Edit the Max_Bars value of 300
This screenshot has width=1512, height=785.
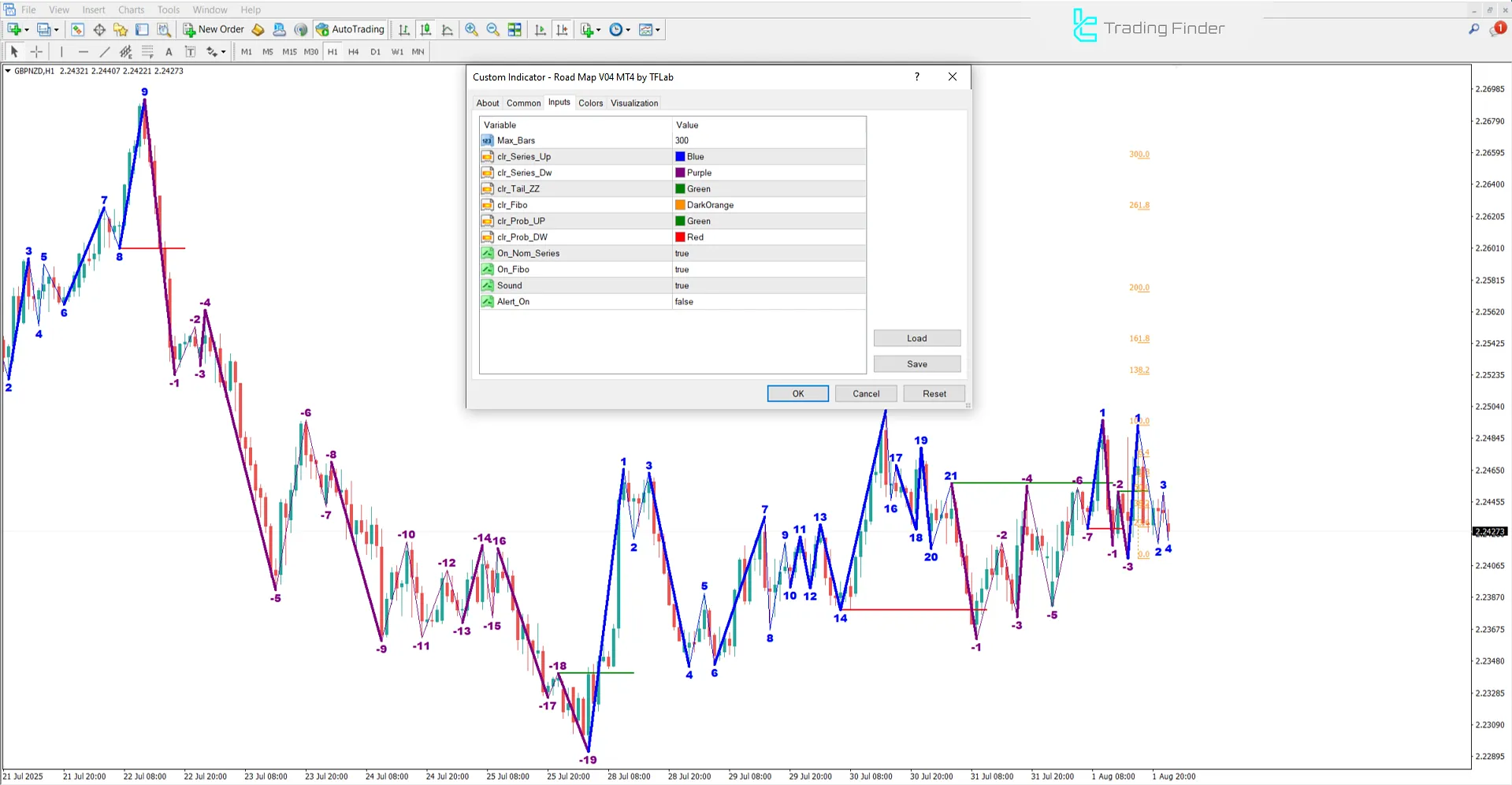tap(682, 140)
